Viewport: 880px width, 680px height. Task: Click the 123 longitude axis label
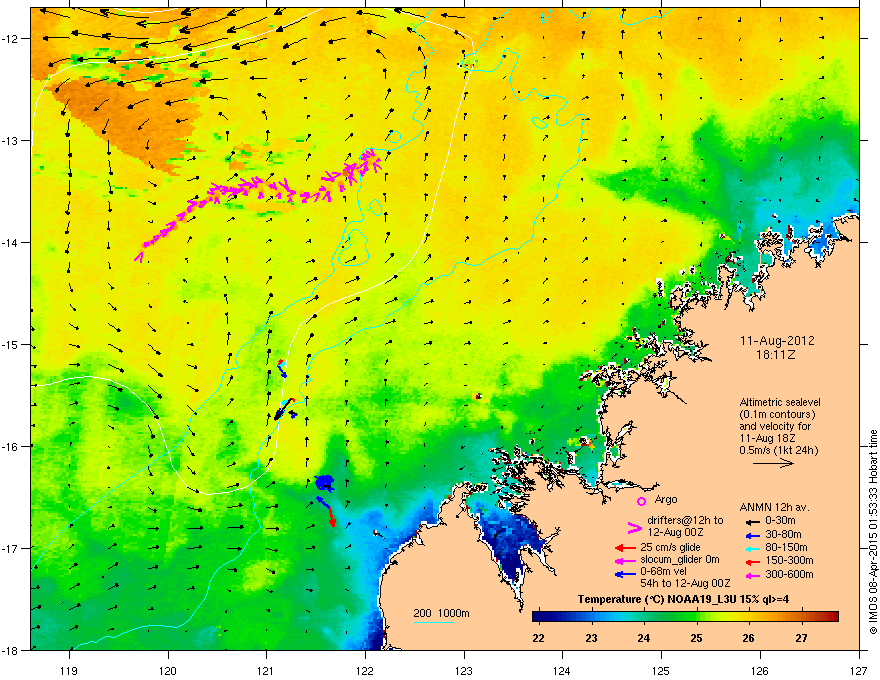point(464,670)
